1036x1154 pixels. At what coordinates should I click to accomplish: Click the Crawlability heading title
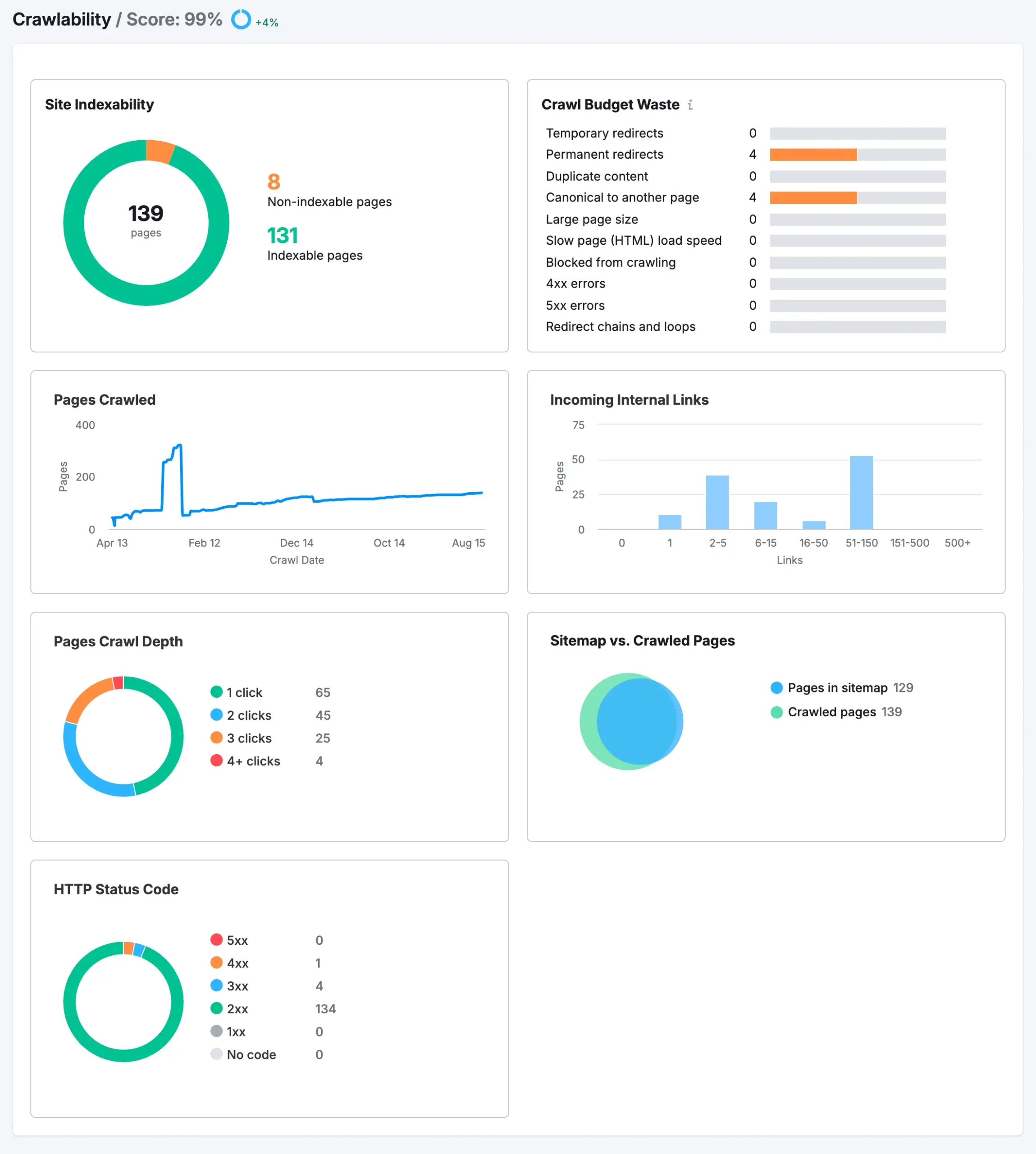(x=63, y=18)
